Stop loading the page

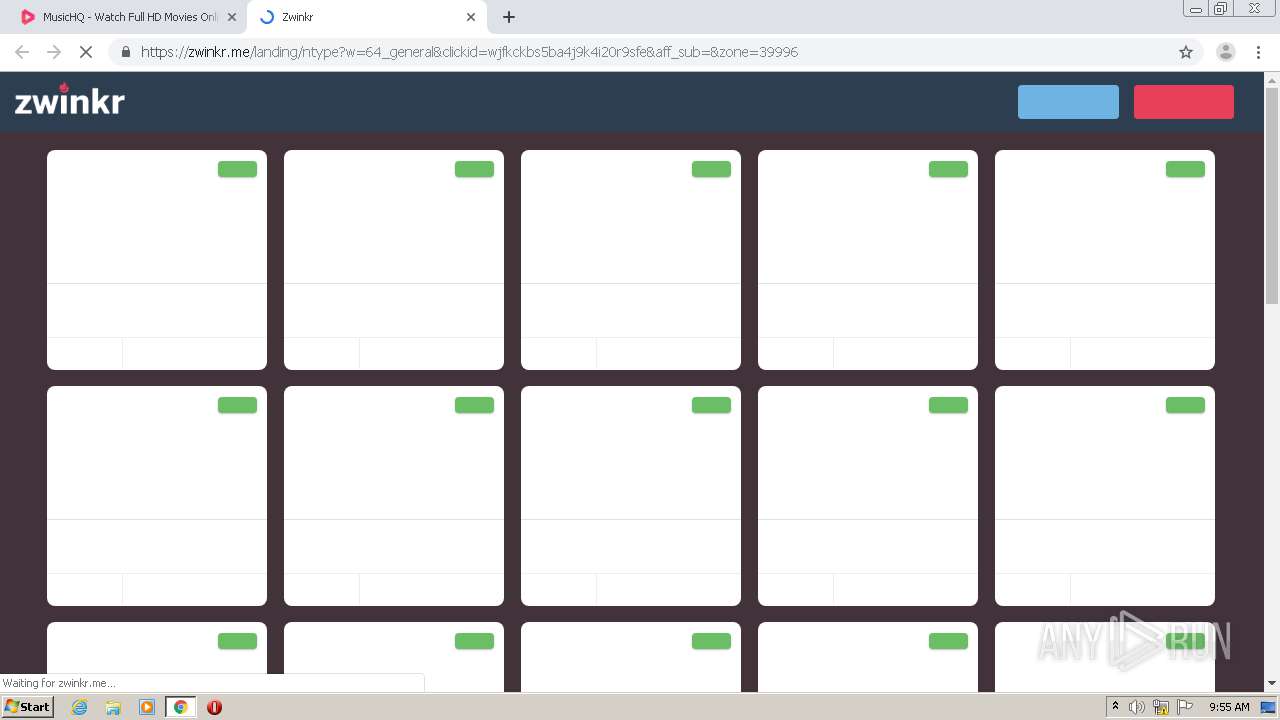click(x=86, y=52)
